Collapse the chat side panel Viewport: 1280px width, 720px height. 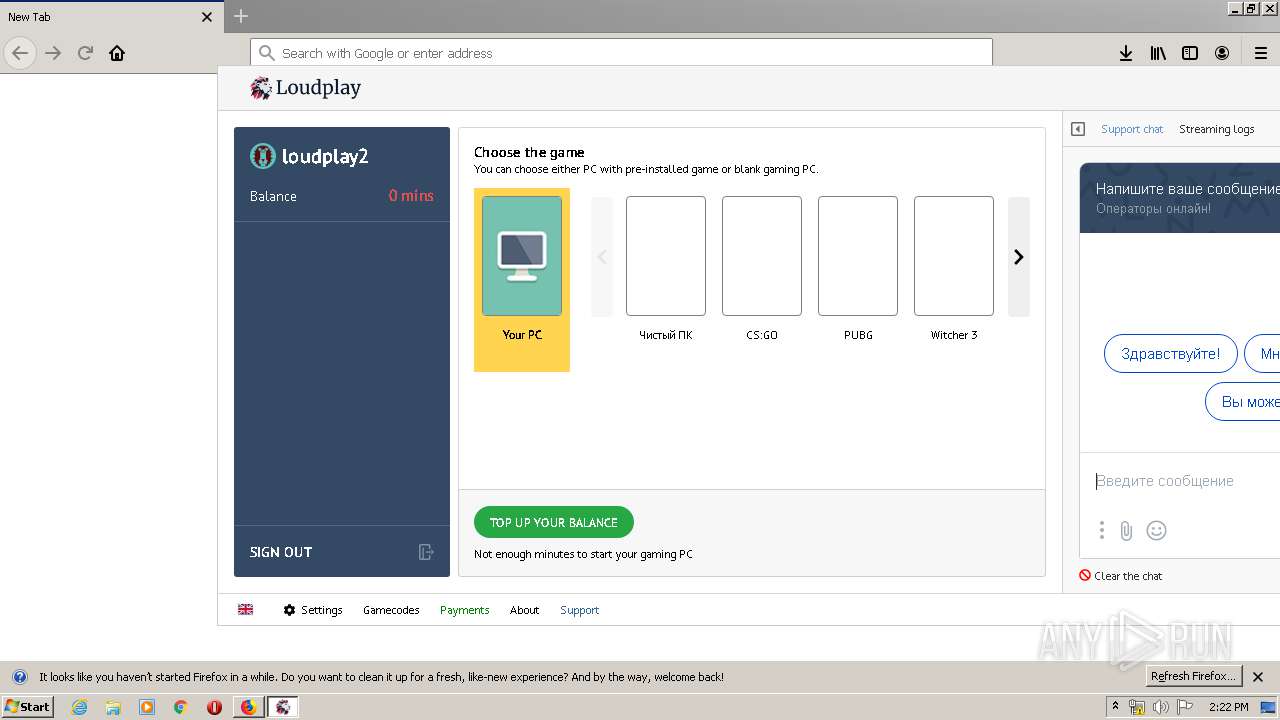click(1078, 129)
